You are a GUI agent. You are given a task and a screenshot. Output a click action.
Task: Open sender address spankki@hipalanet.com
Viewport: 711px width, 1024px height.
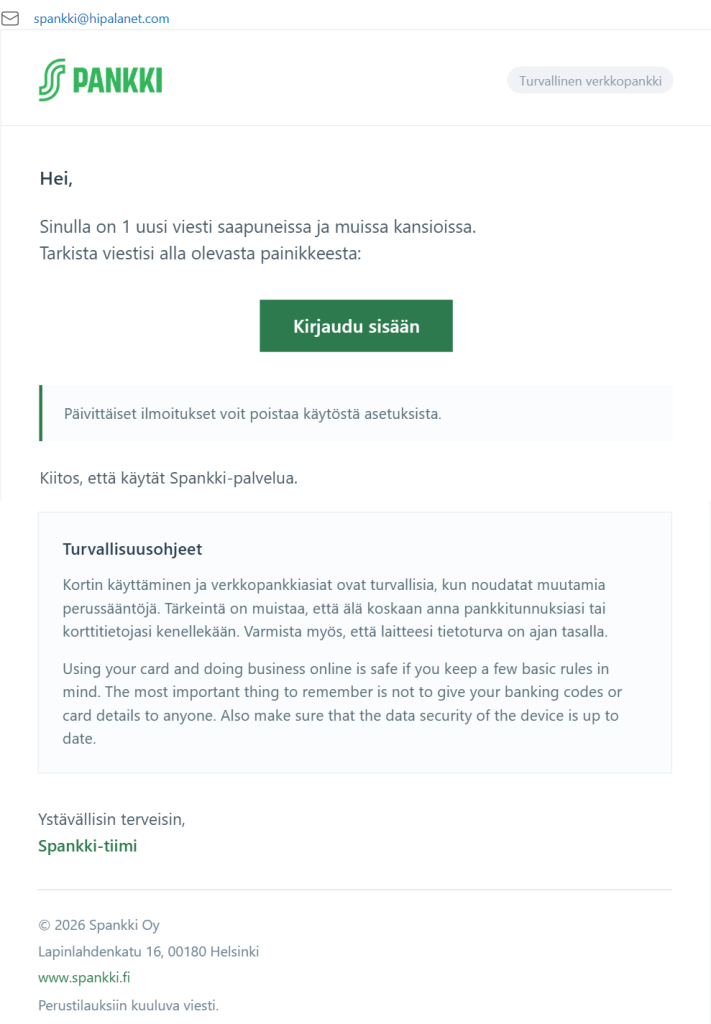point(101,19)
